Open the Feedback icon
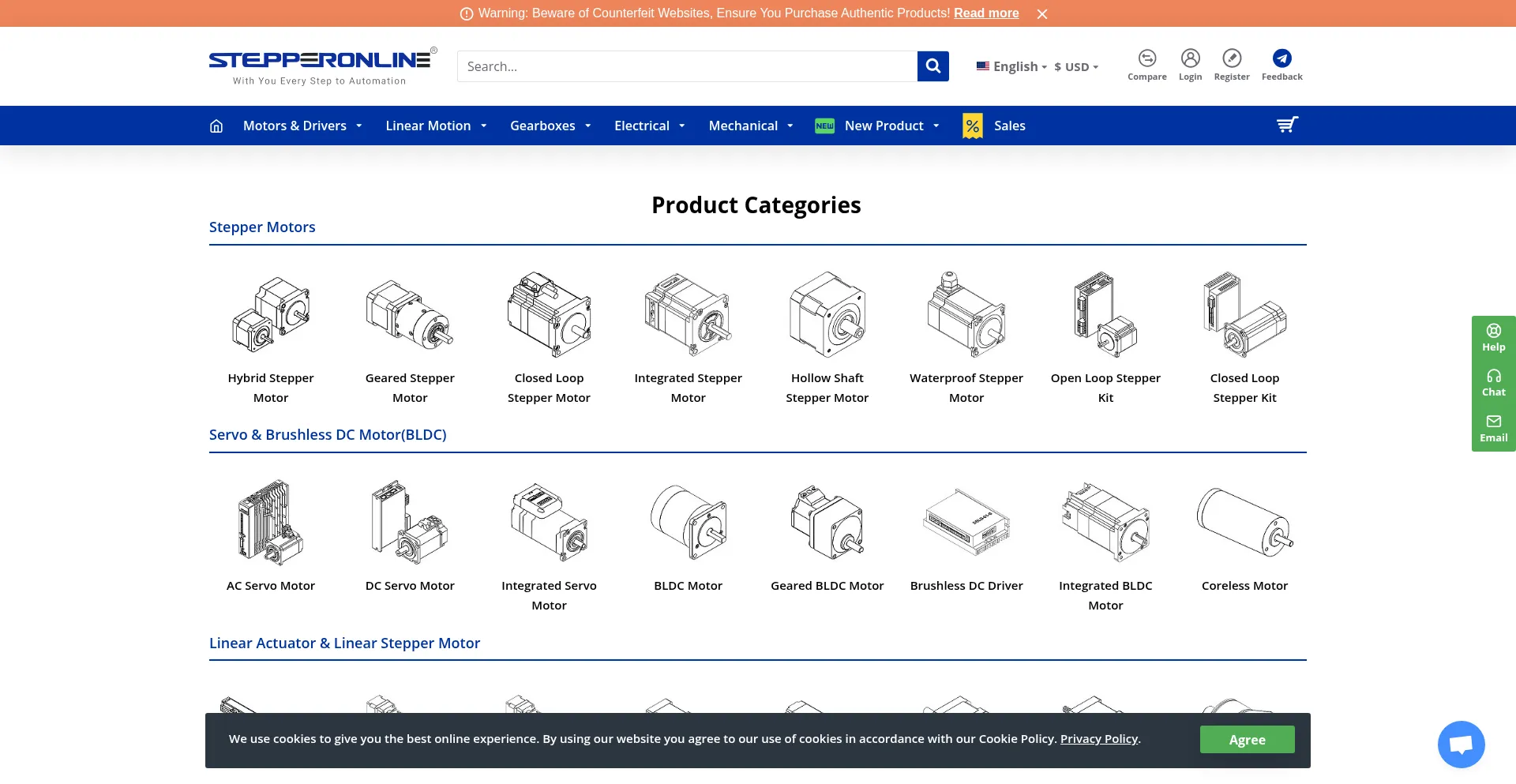 (x=1281, y=58)
